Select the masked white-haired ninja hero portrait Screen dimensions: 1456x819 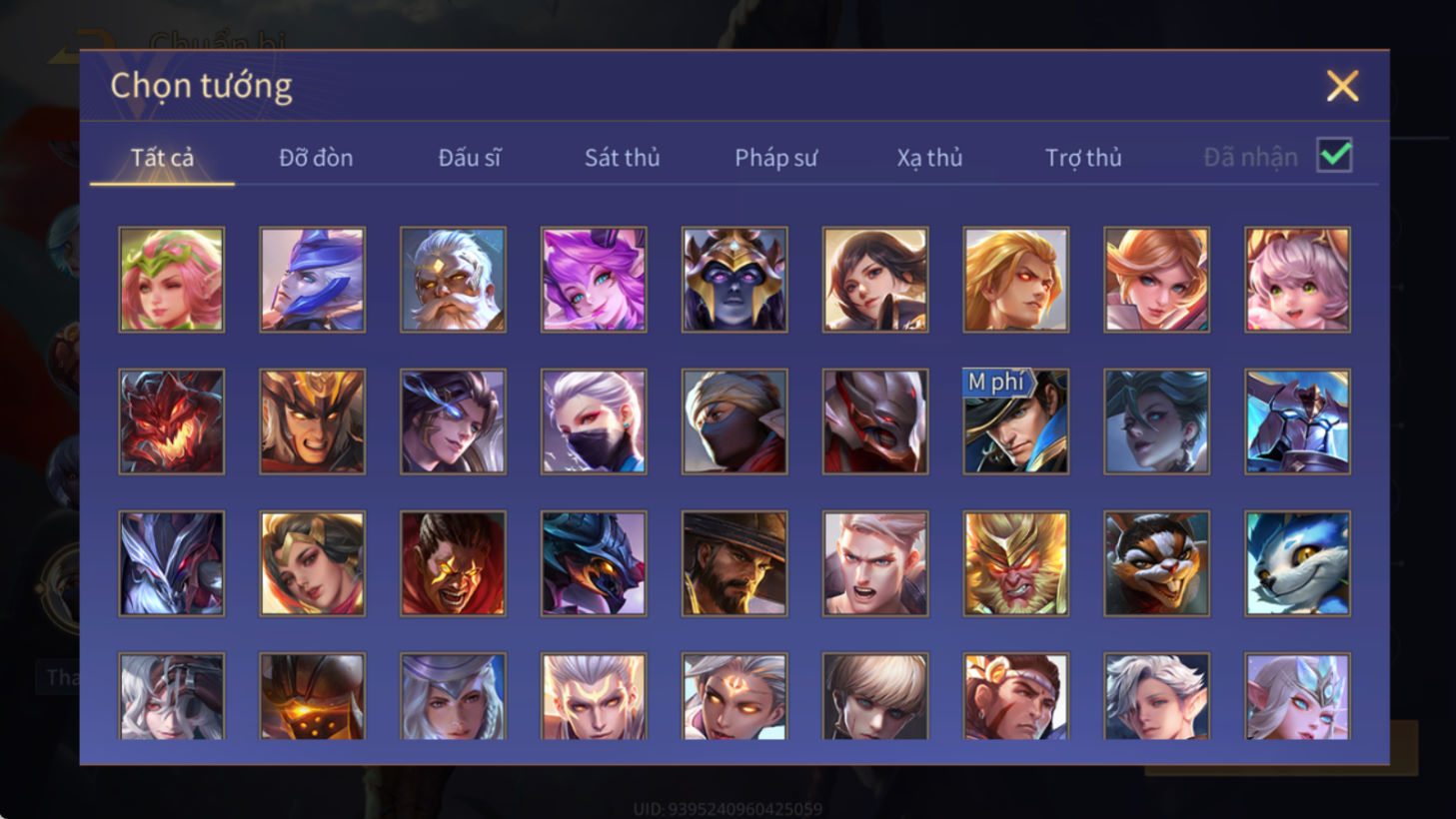(x=594, y=421)
